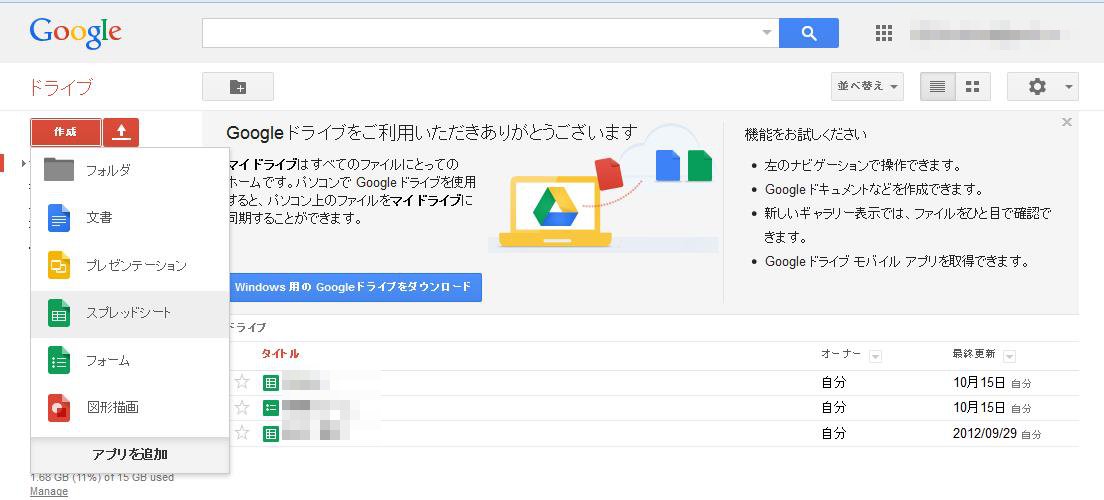Click the yellow presentation icon in menu
This screenshot has height=500, width=1104.
pyautogui.click(x=59, y=265)
